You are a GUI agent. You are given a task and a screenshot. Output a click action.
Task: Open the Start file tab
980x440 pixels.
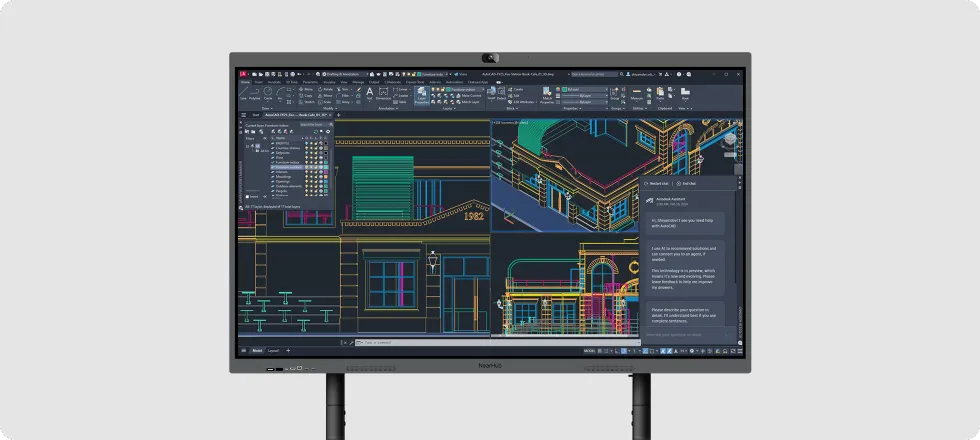(x=256, y=115)
